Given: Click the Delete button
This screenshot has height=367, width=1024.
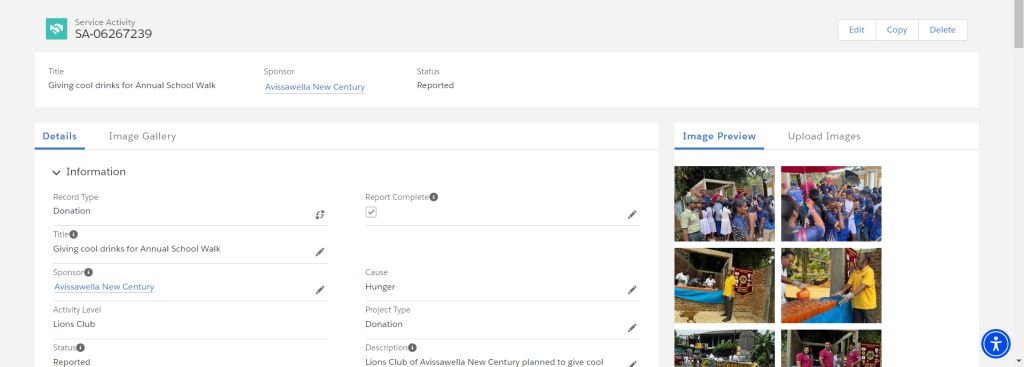Looking at the screenshot, I should coord(942,30).
